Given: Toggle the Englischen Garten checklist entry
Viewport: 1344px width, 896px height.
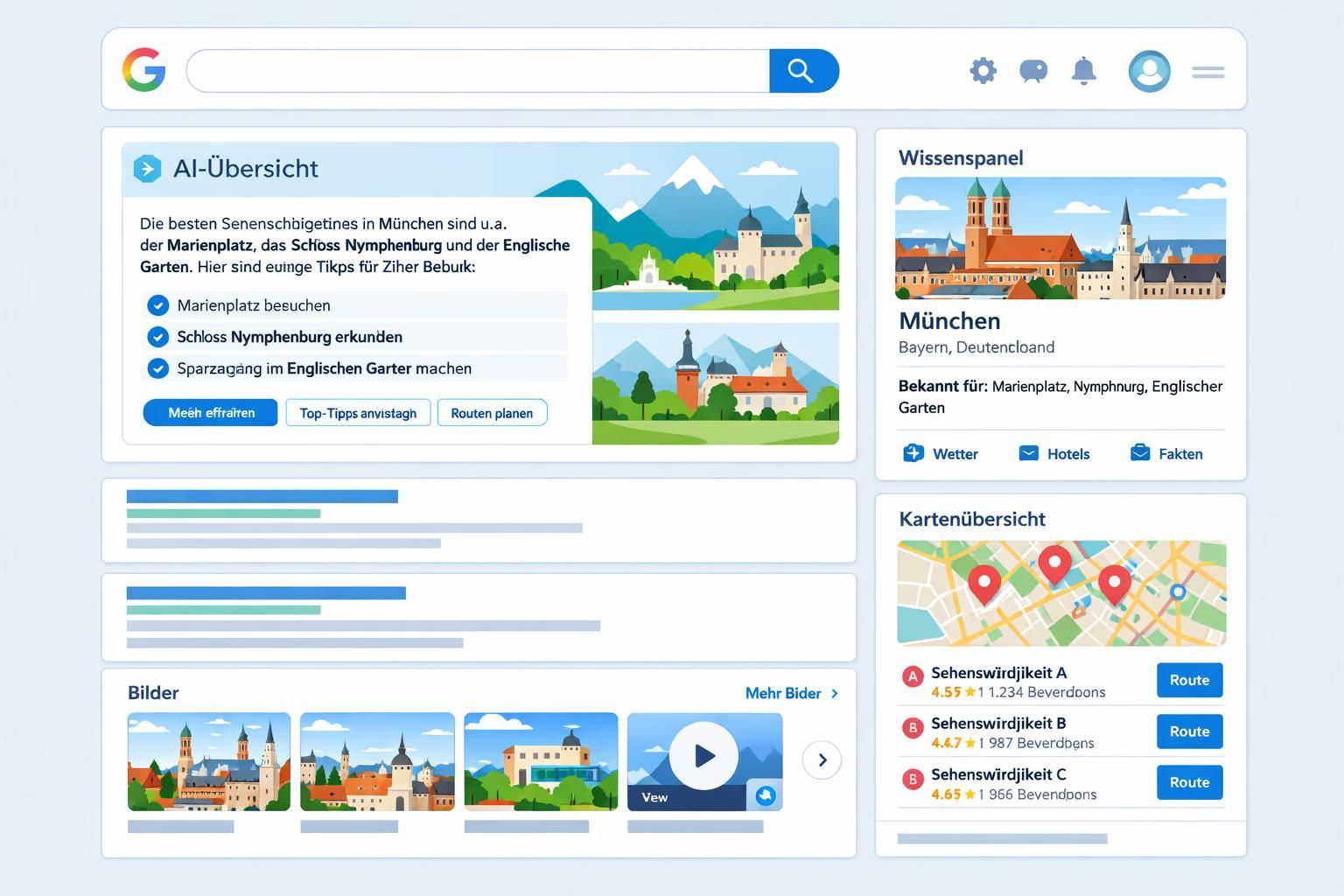Looking at the screenshot, I should tap(158, 368).
